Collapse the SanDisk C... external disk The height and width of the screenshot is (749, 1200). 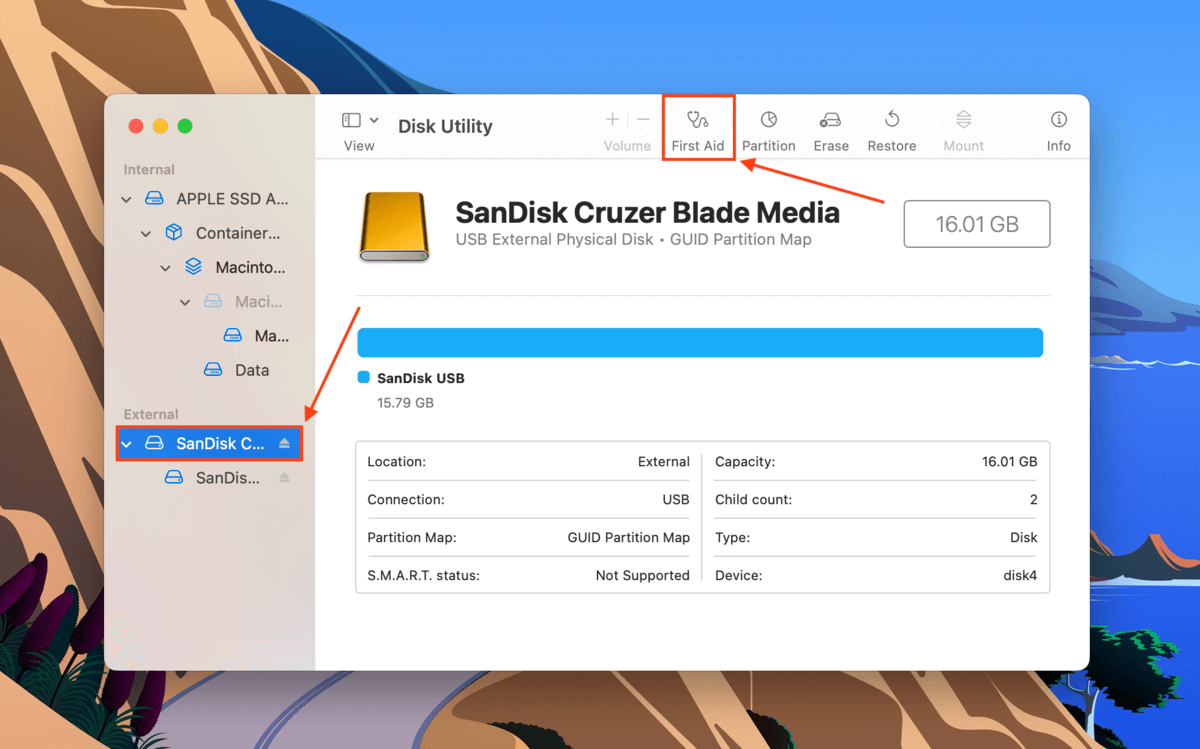point(126,443)
